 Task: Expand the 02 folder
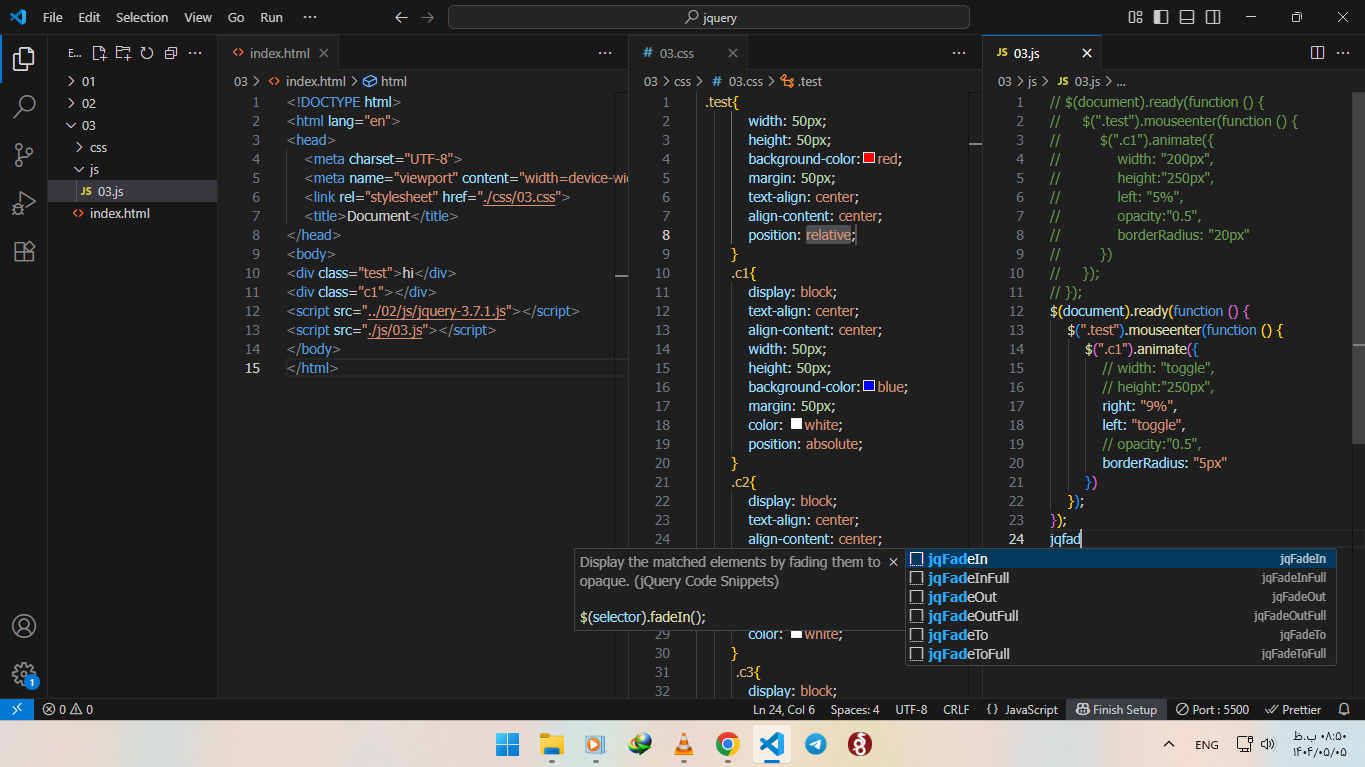[x=132, y=103]
